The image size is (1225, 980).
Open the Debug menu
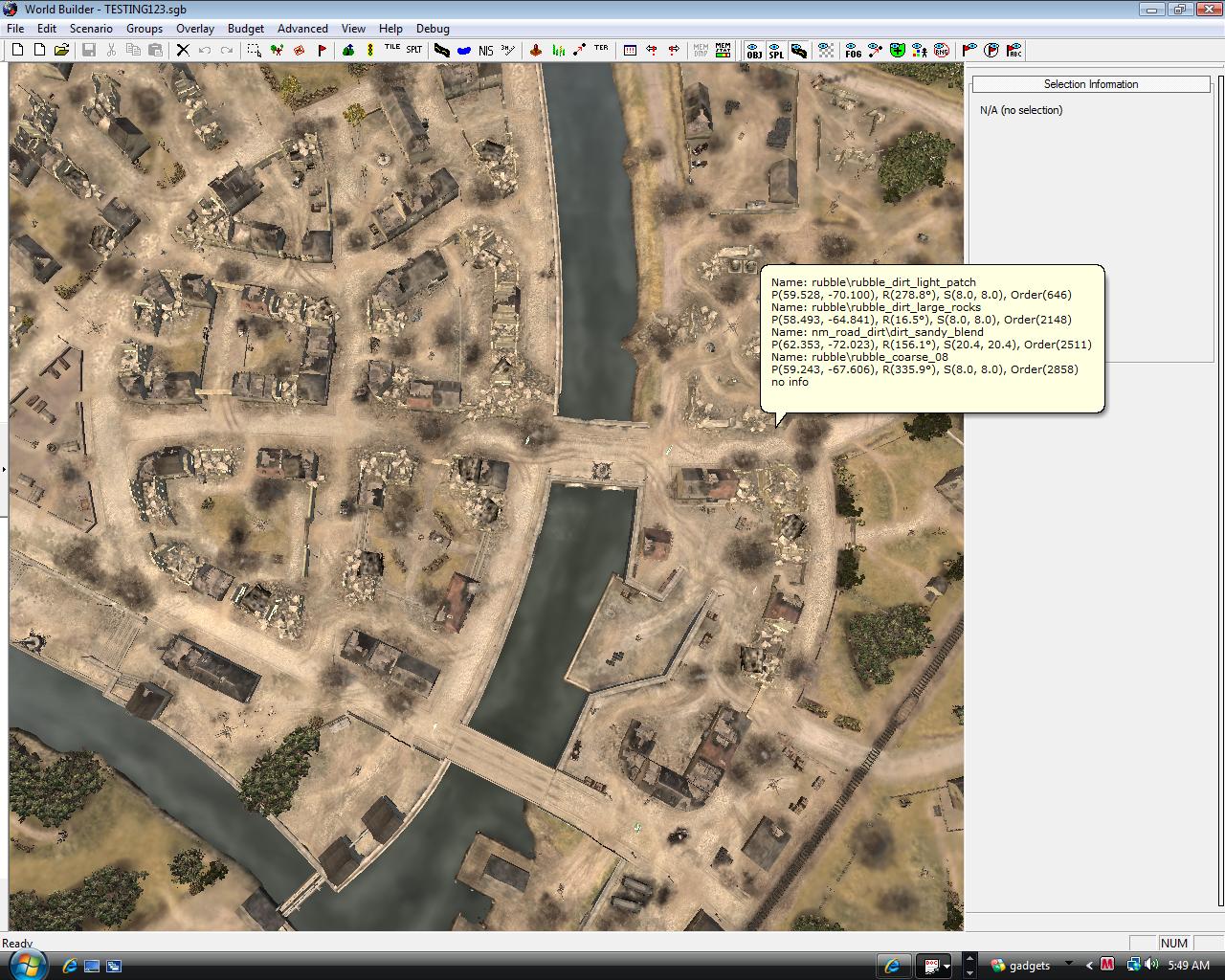point(433,29)
